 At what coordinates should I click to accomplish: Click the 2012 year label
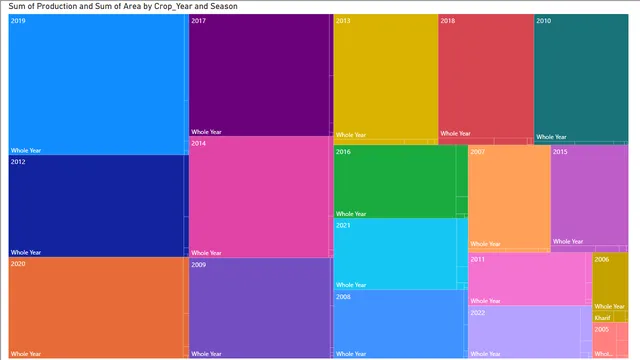(x=18, y=162)
